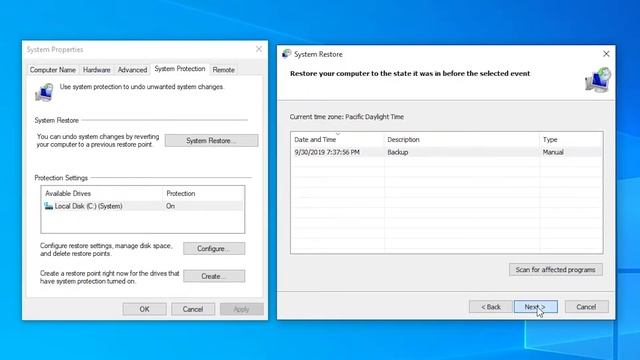Click the Type column header

coord(571,140)
